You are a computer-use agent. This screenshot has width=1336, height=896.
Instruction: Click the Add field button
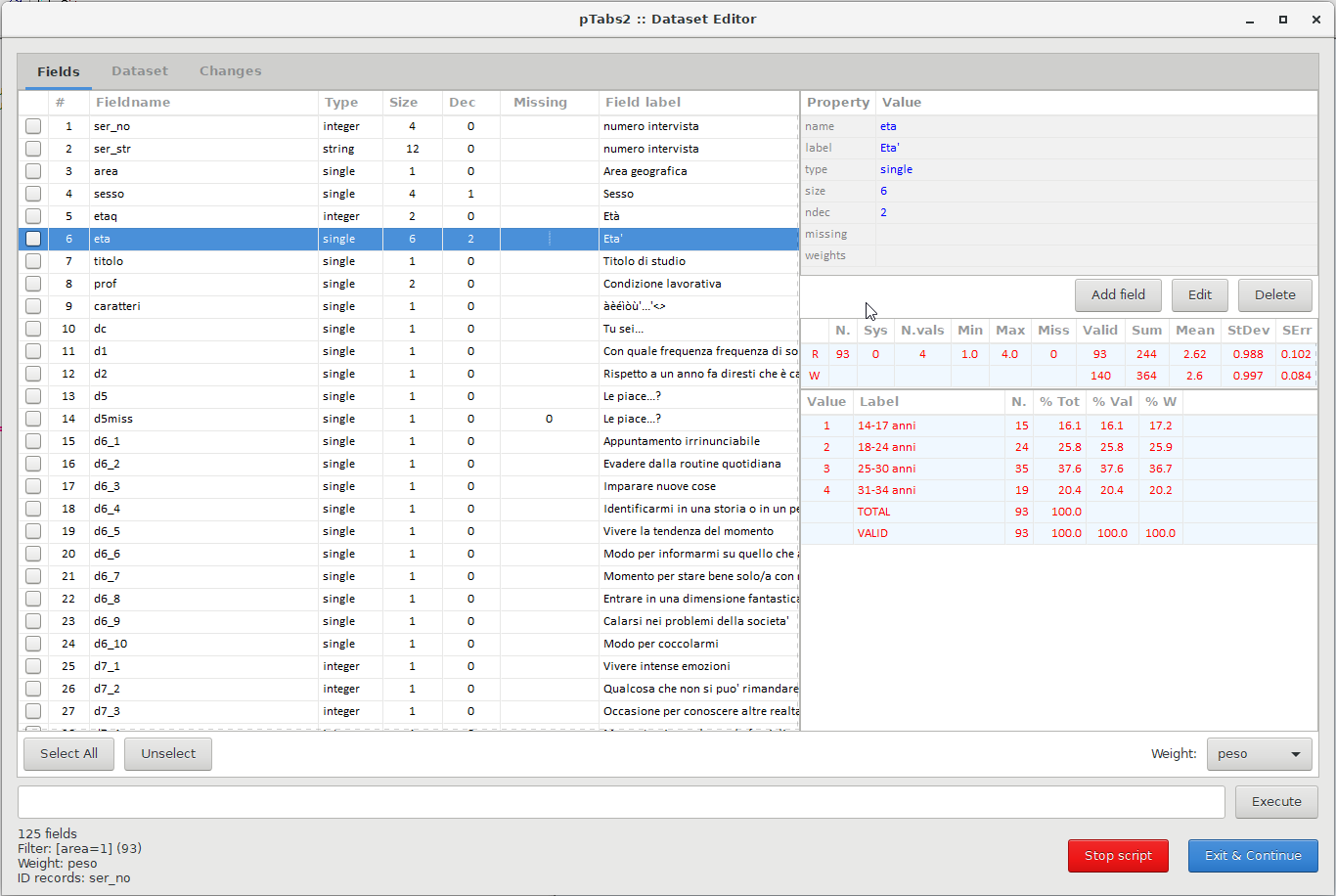1118,294
